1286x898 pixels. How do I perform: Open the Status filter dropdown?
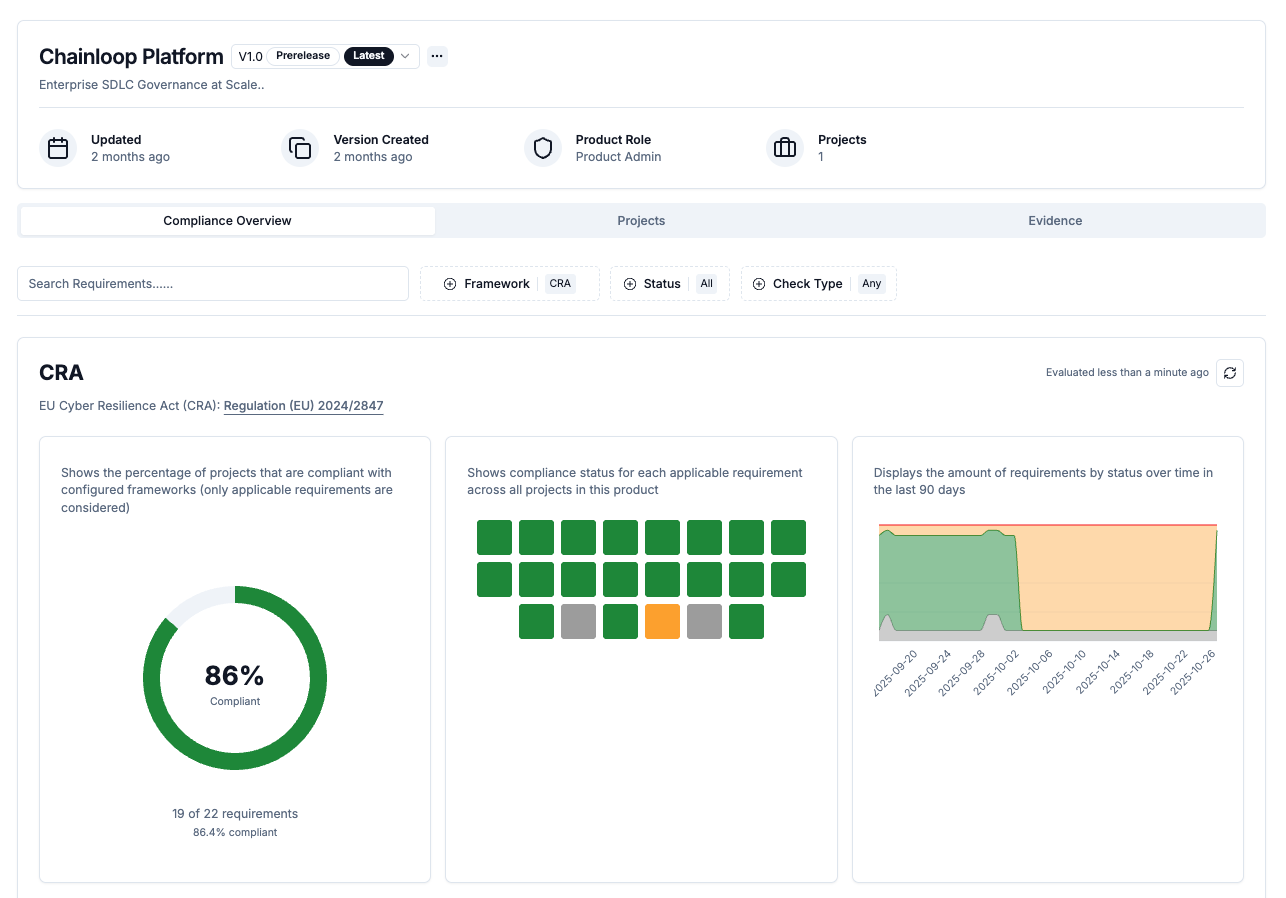[x=670, y=284]
